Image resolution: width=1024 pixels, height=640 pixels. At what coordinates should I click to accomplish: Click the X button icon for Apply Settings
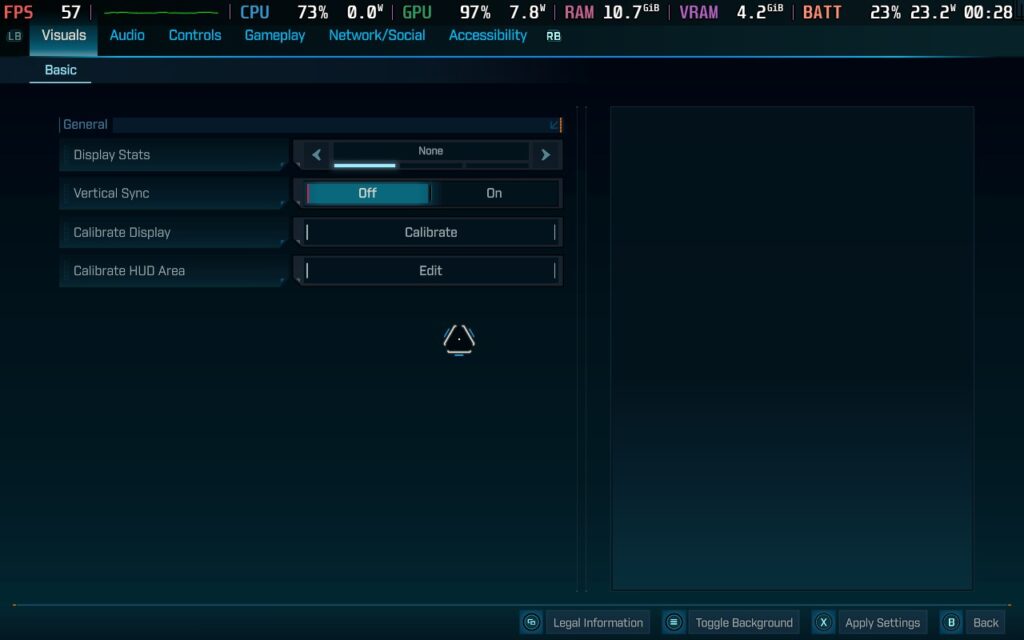click(823, 622)
